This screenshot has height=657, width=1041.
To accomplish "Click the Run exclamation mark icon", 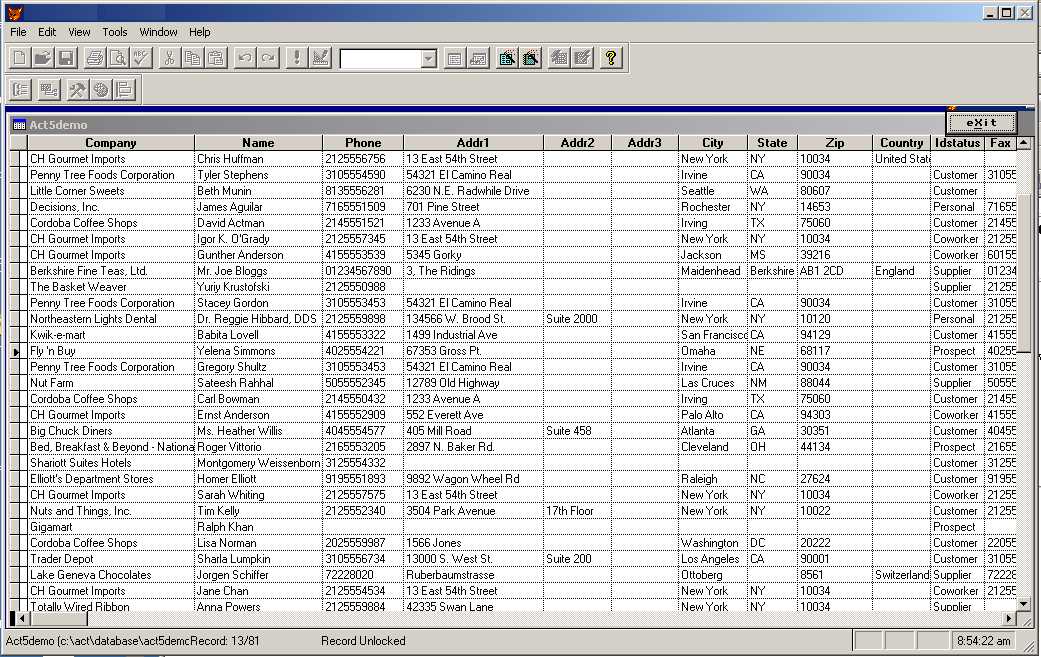I will click(x=296, y=58).
